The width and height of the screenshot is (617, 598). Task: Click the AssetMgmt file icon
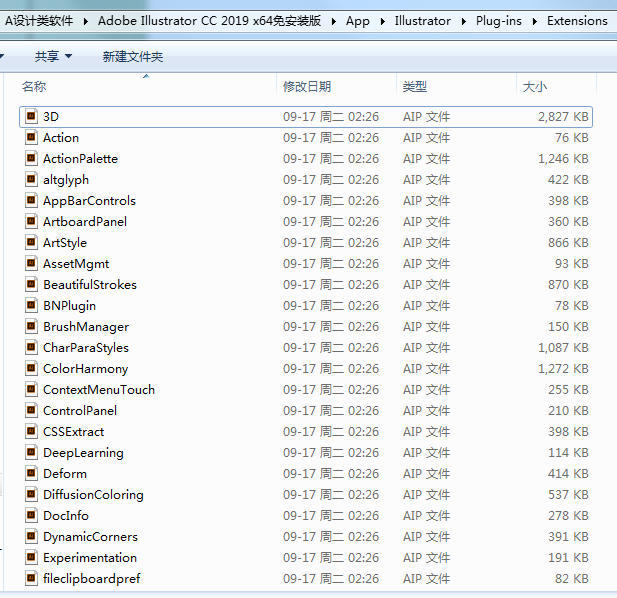(31, 264)
